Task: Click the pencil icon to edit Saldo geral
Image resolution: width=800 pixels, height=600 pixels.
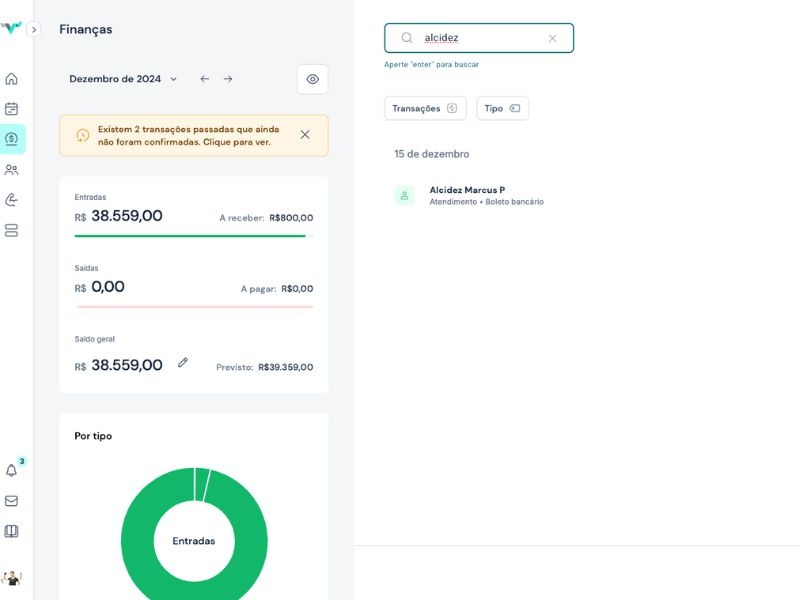Action: 183,363
